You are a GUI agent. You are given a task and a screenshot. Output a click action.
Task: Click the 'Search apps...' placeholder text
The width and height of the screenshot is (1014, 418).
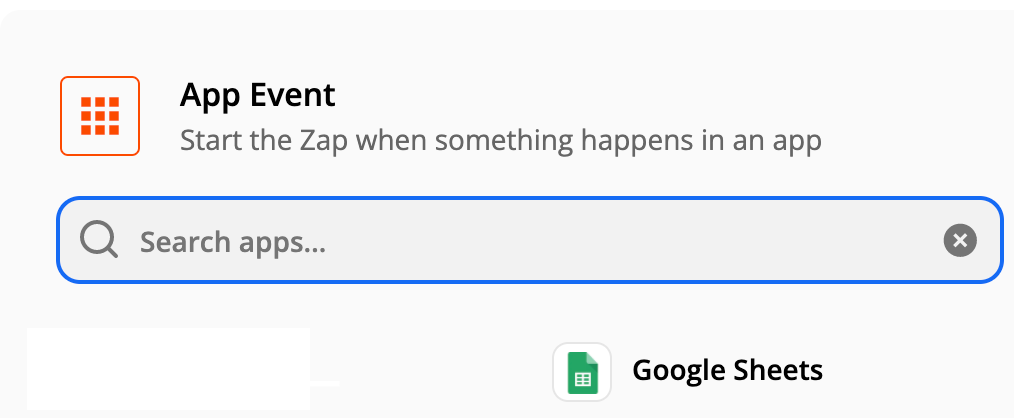coord(233,242)
